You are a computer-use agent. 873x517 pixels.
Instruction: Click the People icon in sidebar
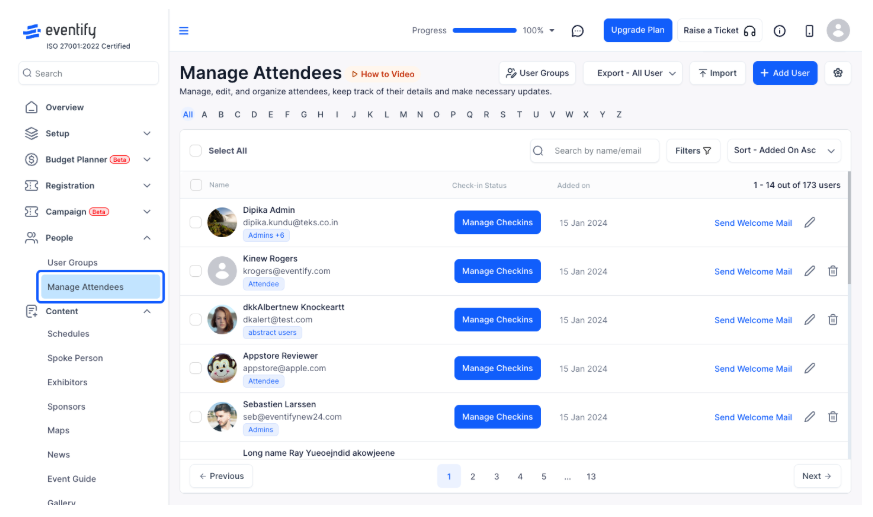click(32, 238)
